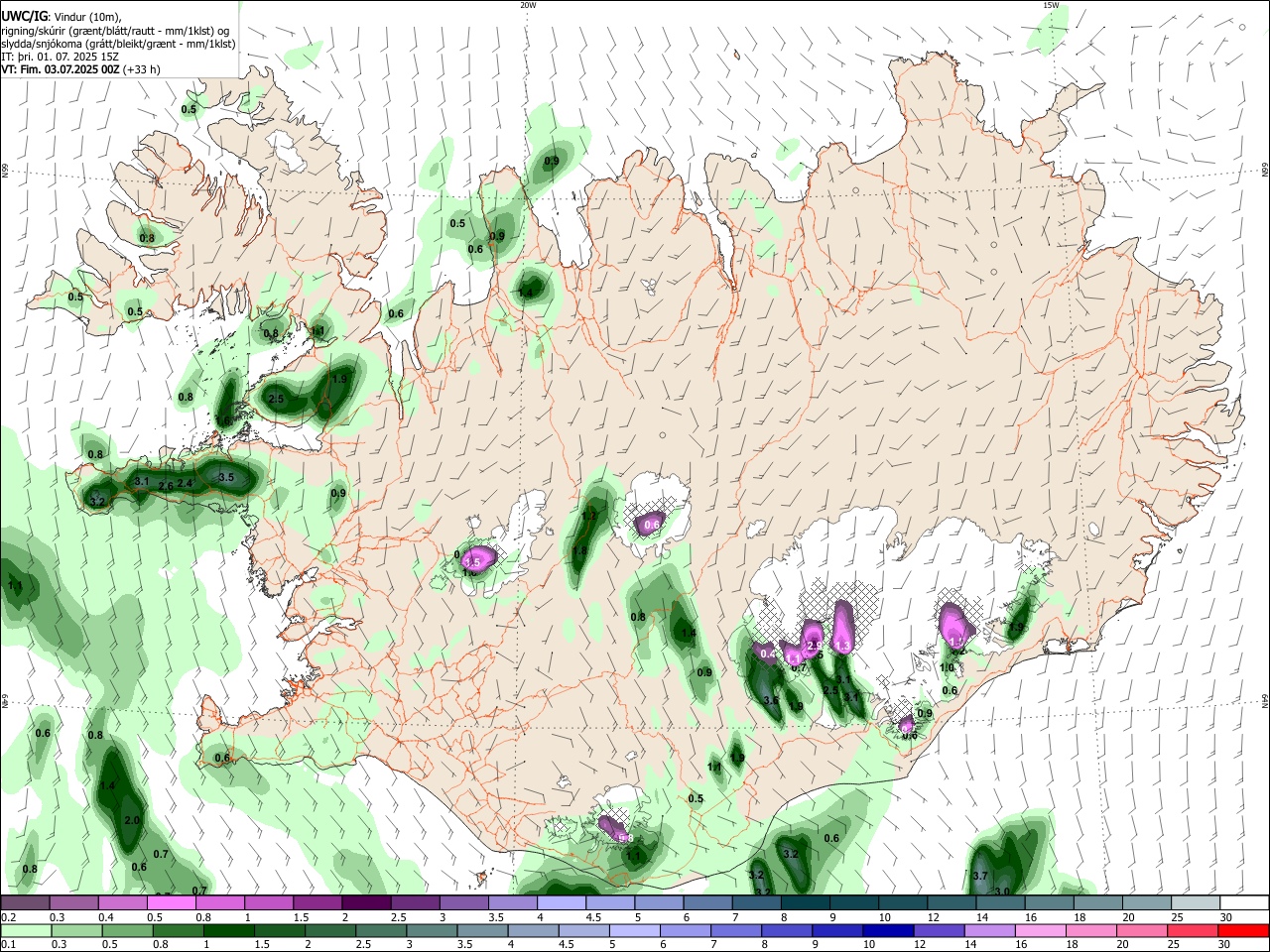Click the pink 0.6 value on Hofsjökull
Viewport: 1270px width, 952px height.
point(652,525)
